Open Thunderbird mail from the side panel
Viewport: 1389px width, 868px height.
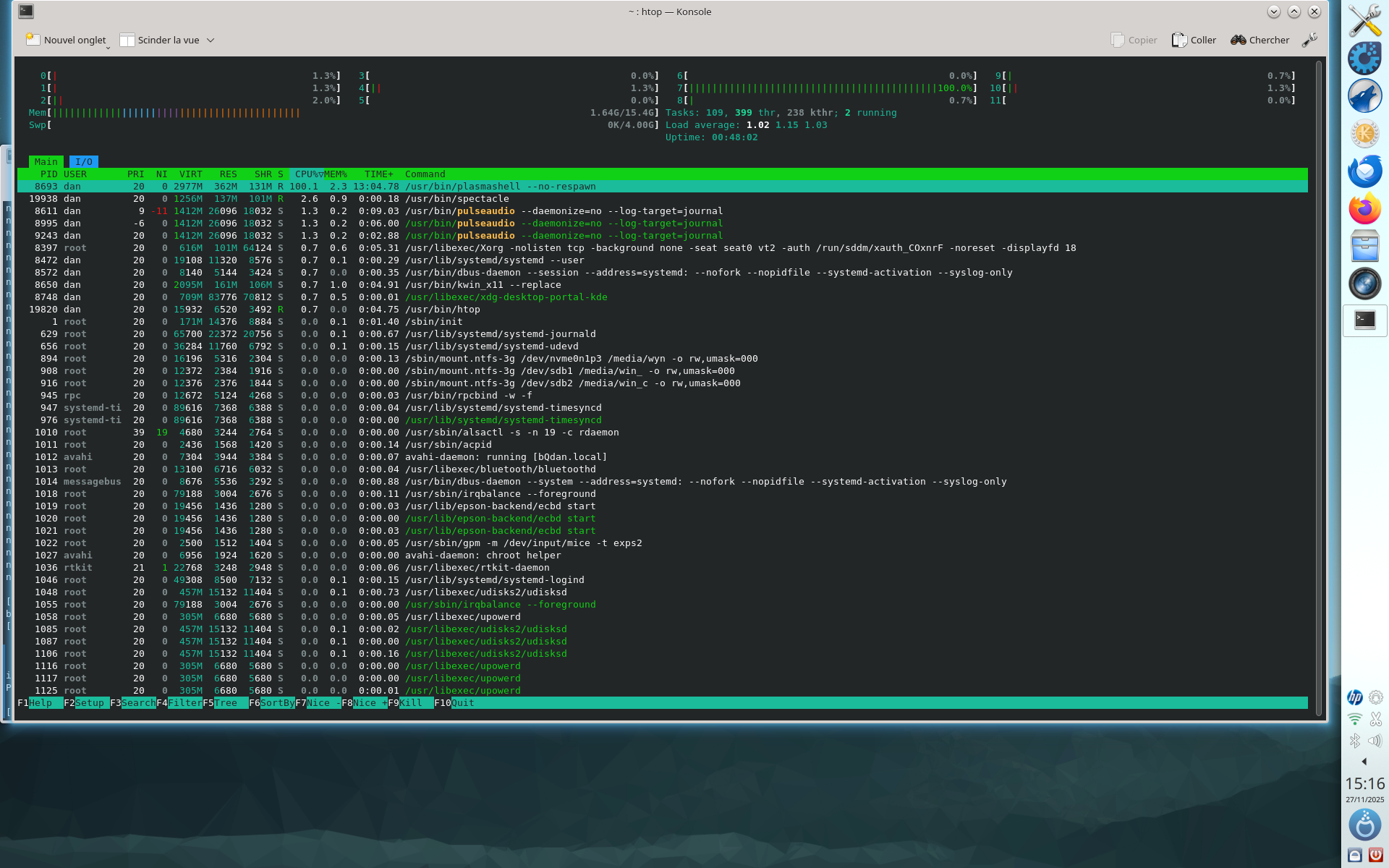tap(1364, 171)
